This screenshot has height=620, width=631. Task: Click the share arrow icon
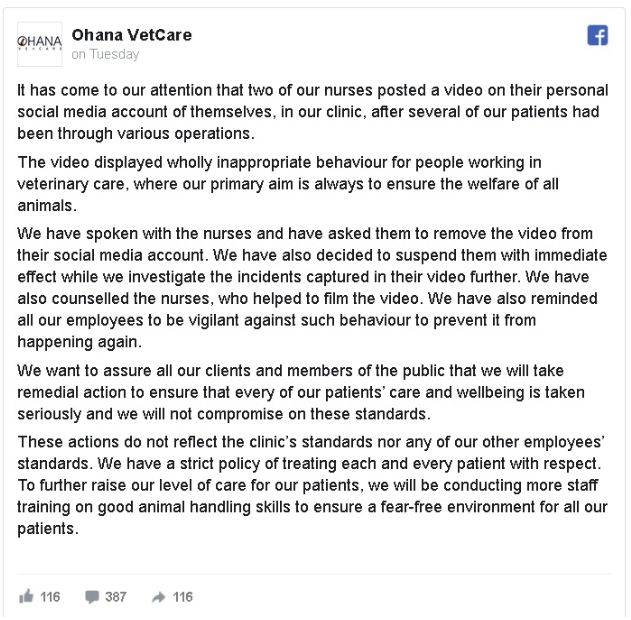point(158,597)
